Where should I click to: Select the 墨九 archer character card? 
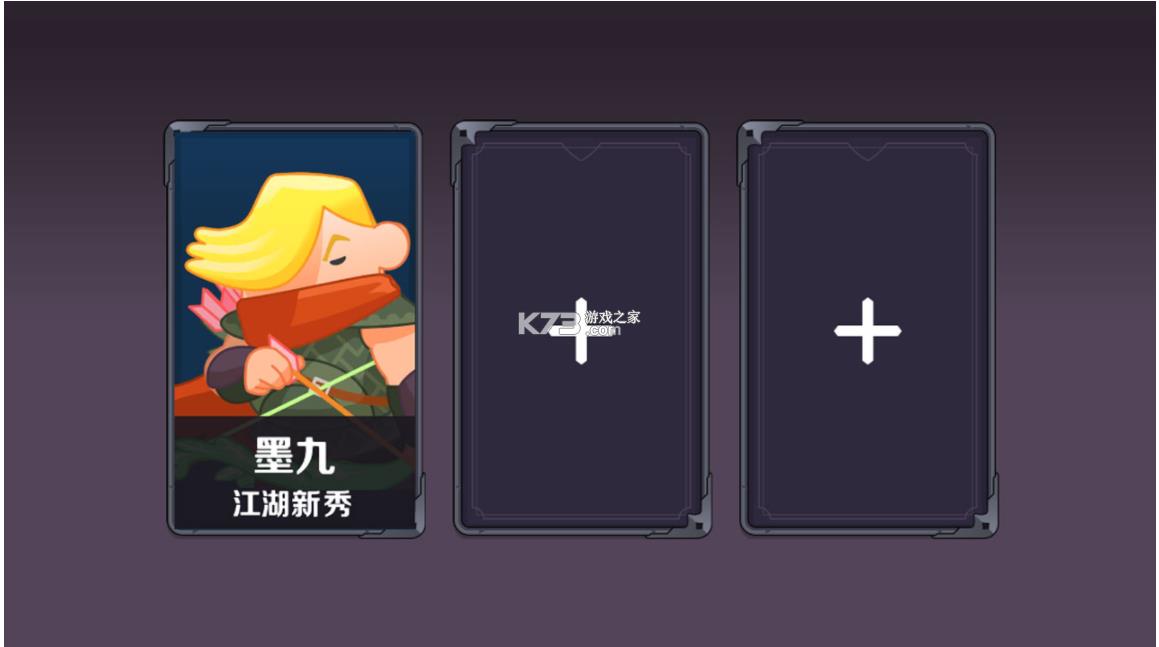(x=295, y=330)
